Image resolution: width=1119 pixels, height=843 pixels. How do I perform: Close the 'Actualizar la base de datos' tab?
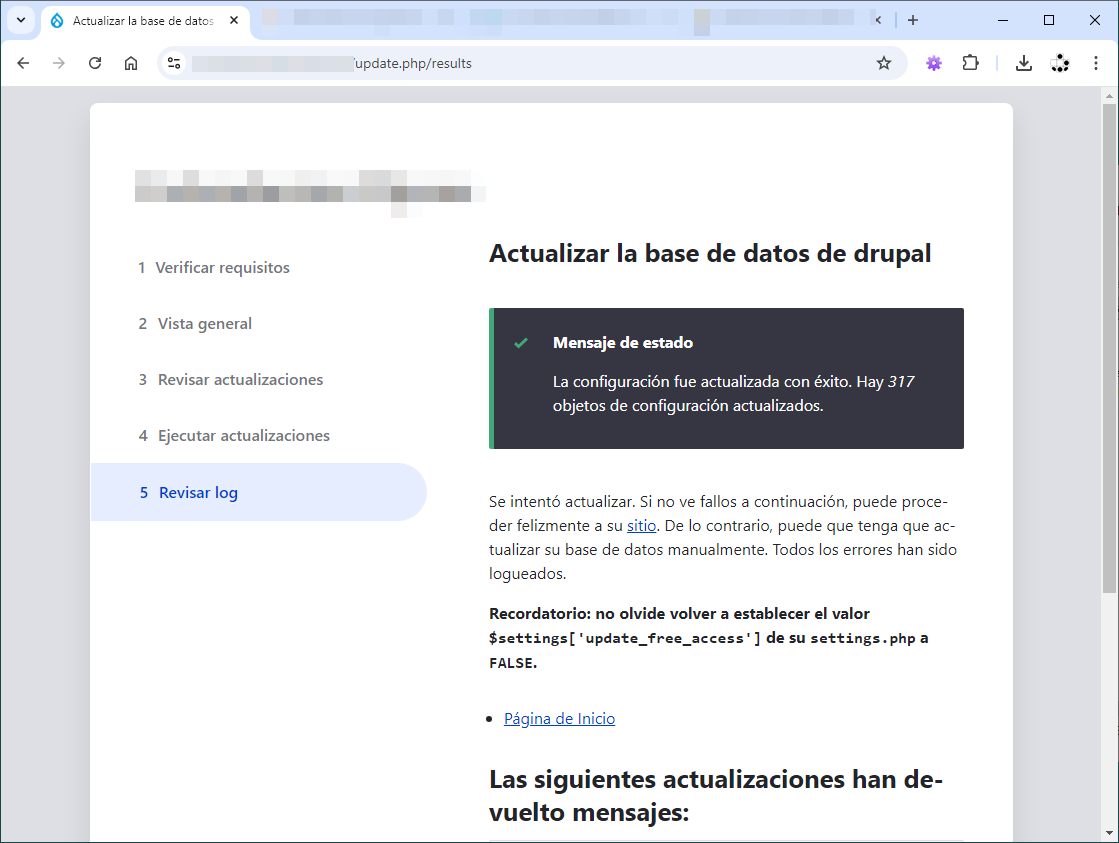(233, 21)
